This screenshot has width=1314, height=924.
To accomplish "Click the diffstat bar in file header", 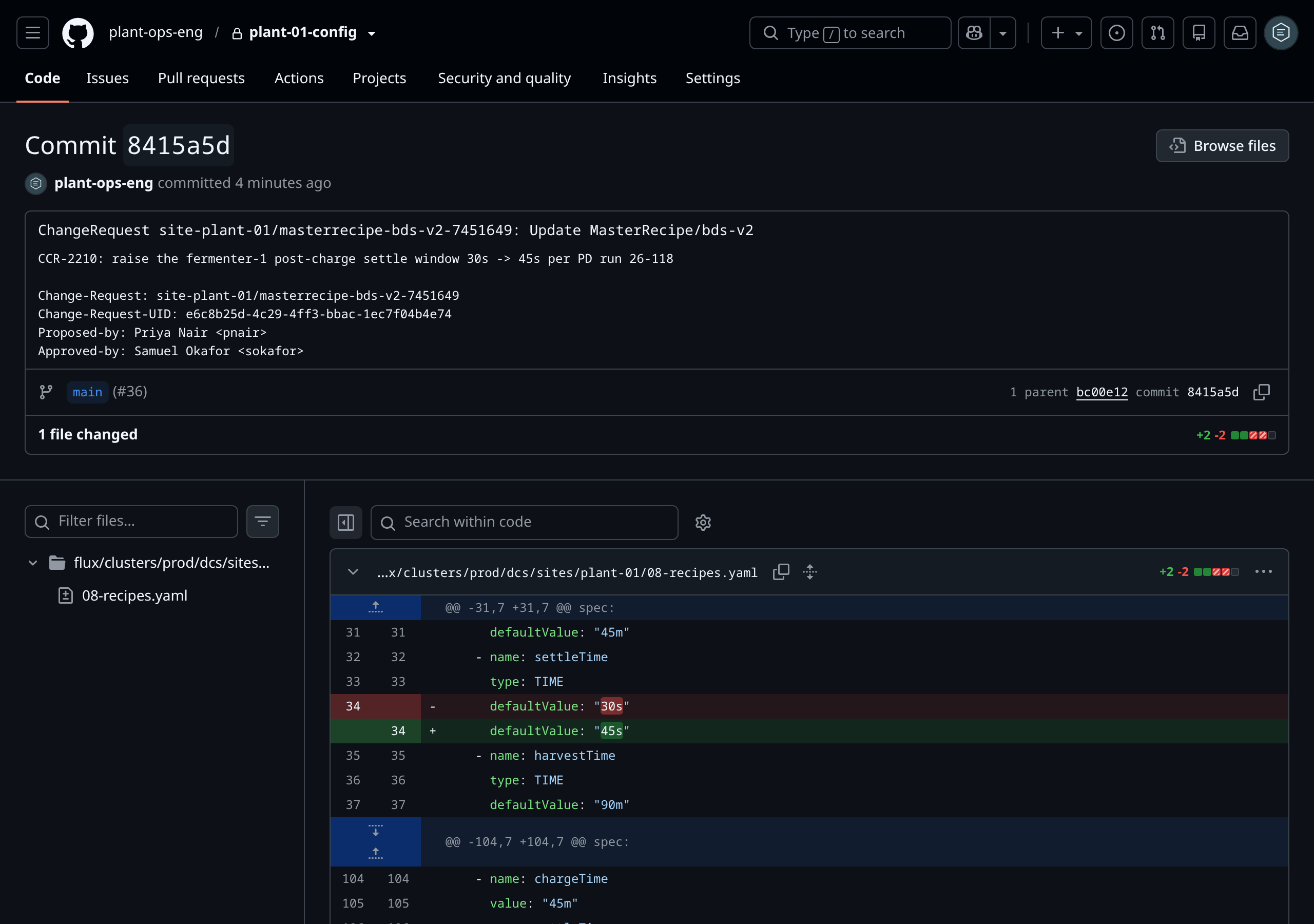I will tap(1216, 572).
